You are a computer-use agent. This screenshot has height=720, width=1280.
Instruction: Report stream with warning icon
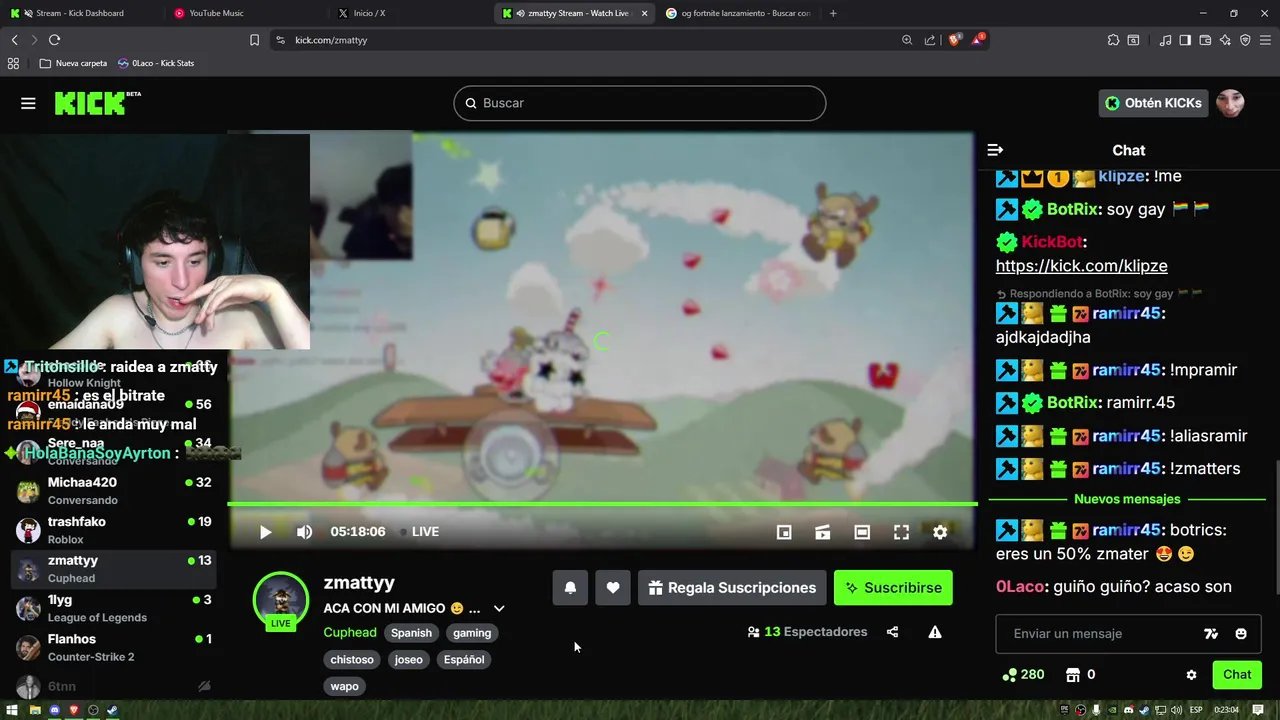pyautogui.click(x=935, y=632)
